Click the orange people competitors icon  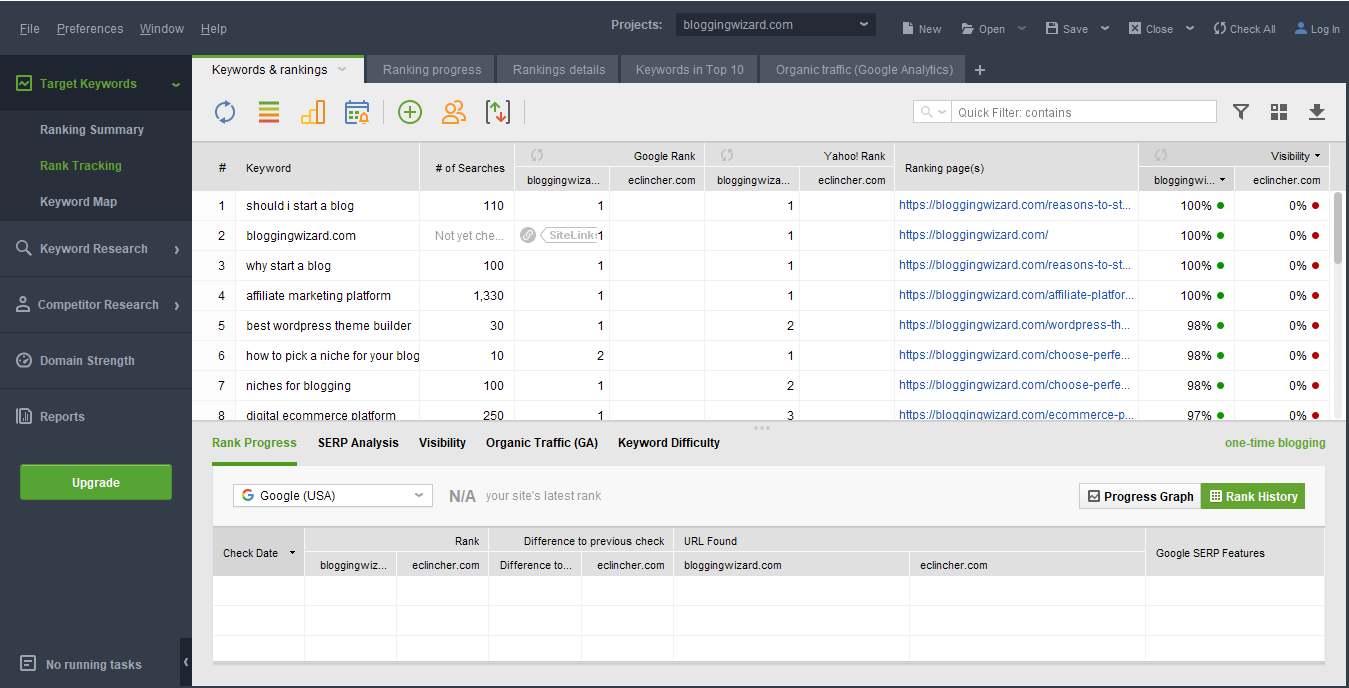click(454, 112)
